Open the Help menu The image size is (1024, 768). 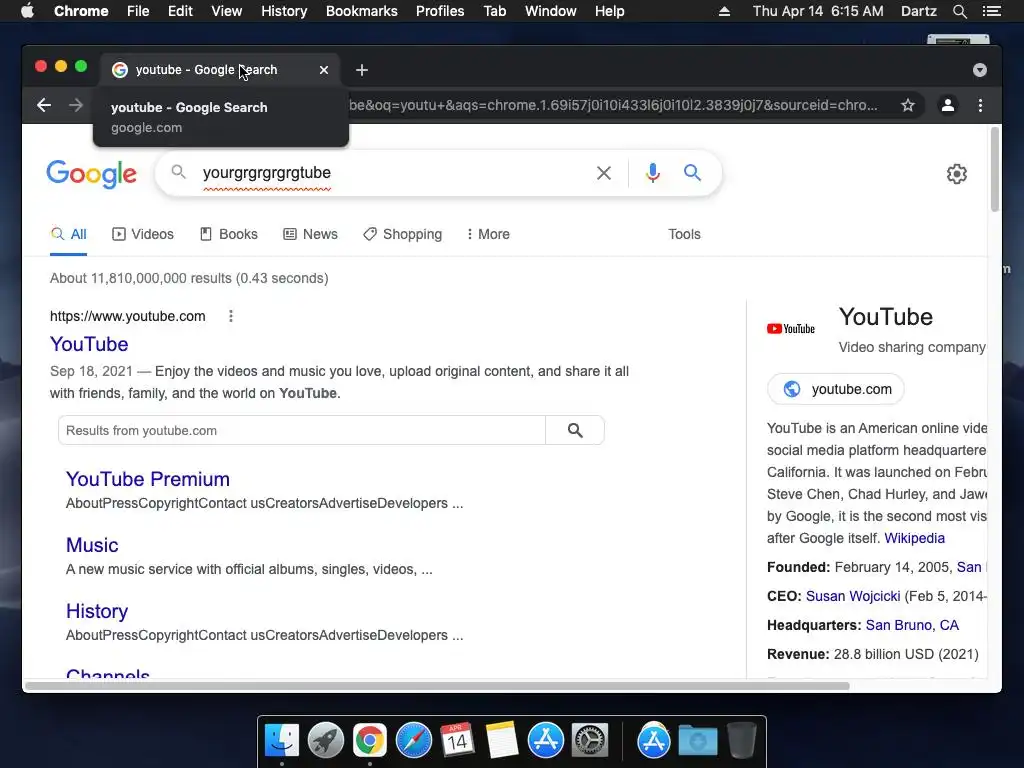[609, 11]
